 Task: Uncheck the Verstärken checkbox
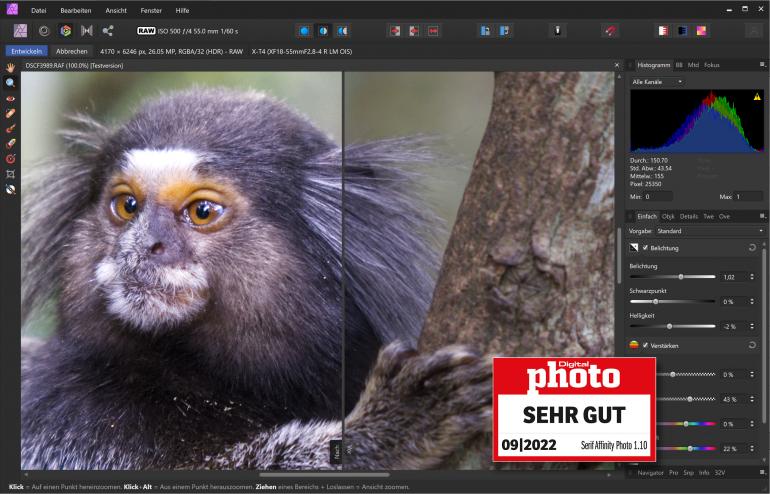click(645, 345)
